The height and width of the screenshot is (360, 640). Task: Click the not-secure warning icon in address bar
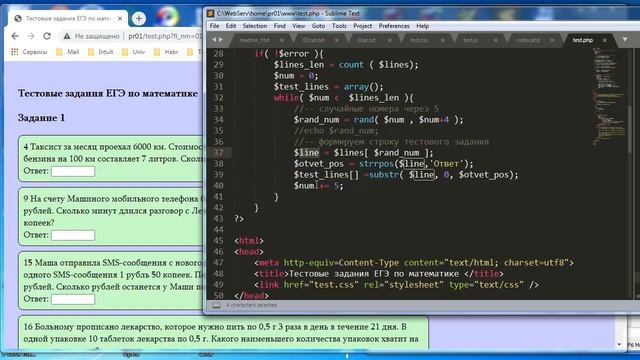coord(67,36)
